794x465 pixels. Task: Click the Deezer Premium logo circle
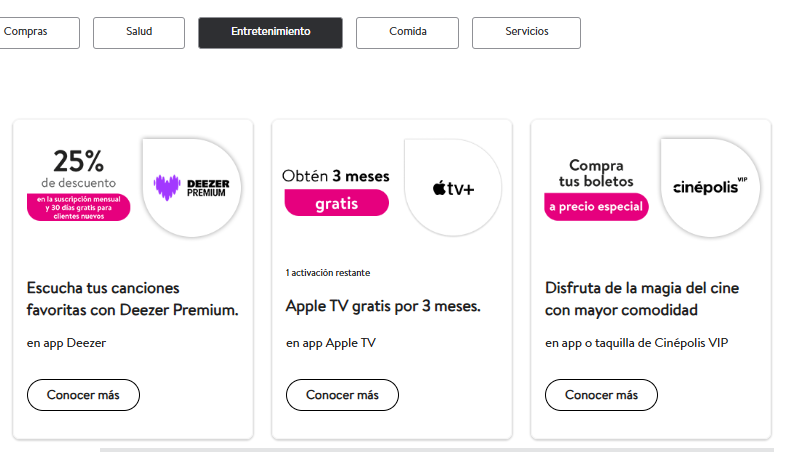click(x=192, y=187)
